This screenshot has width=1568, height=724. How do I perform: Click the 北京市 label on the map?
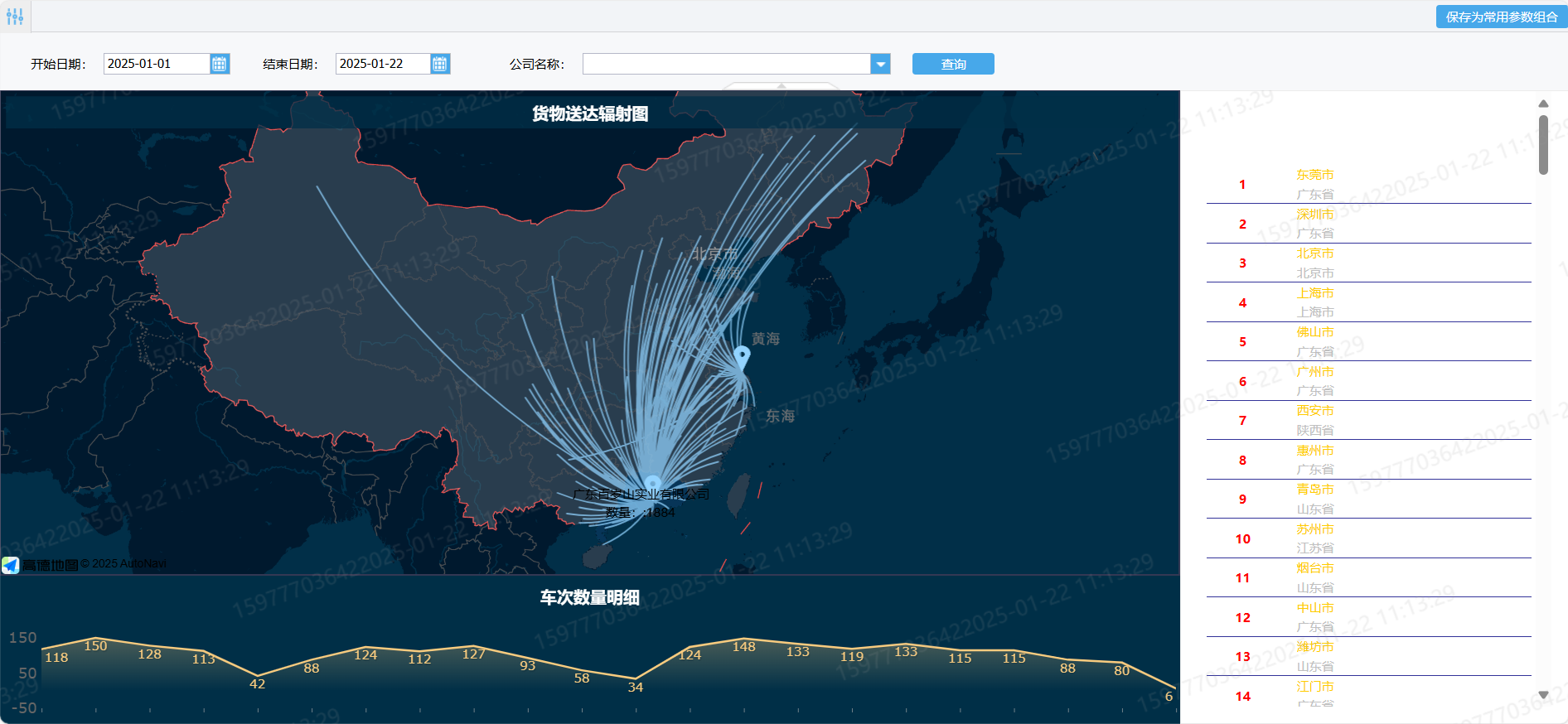click(714, 253)
